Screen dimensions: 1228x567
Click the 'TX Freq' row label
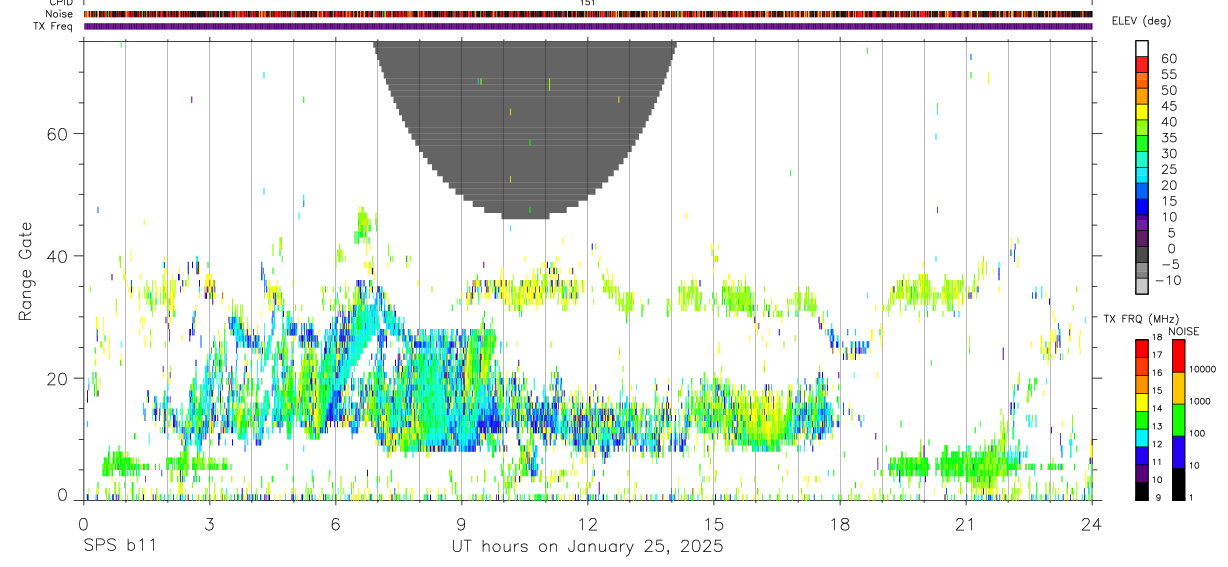(53, 26)
